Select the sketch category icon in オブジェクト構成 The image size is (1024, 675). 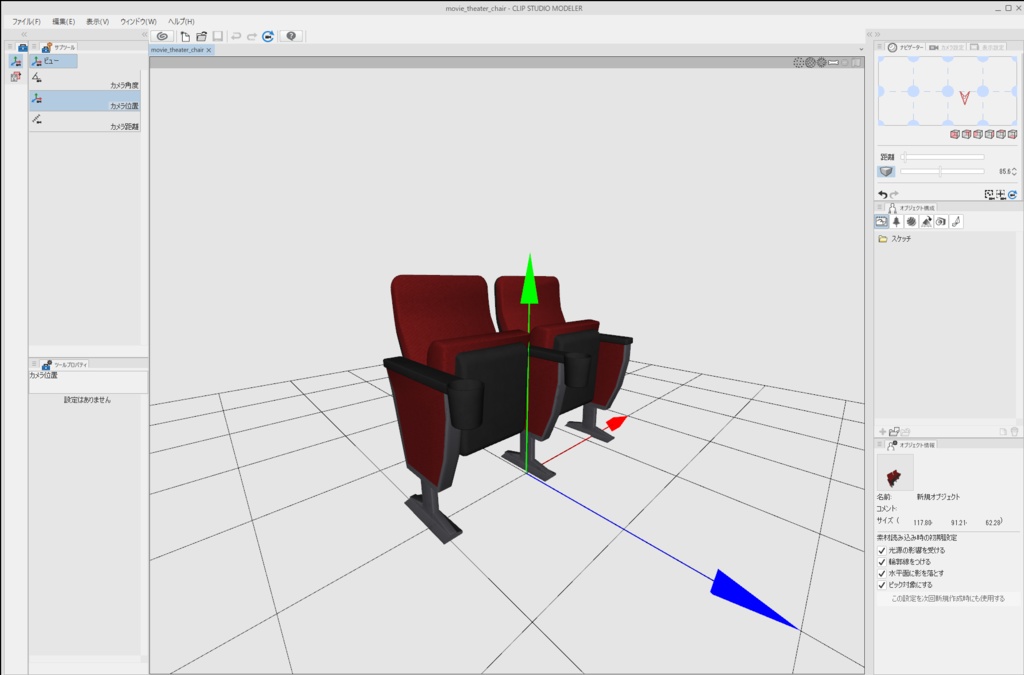pyautogui.click(x=882, y=222)
